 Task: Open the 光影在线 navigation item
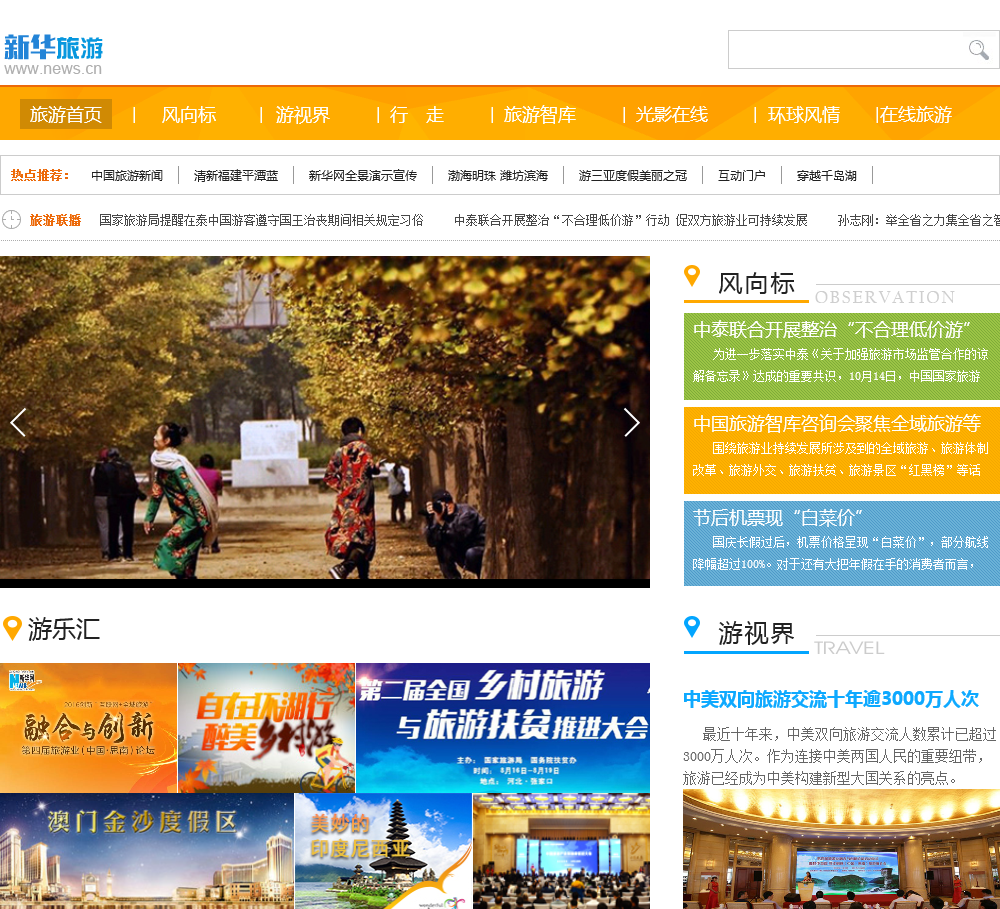point(672,115)
